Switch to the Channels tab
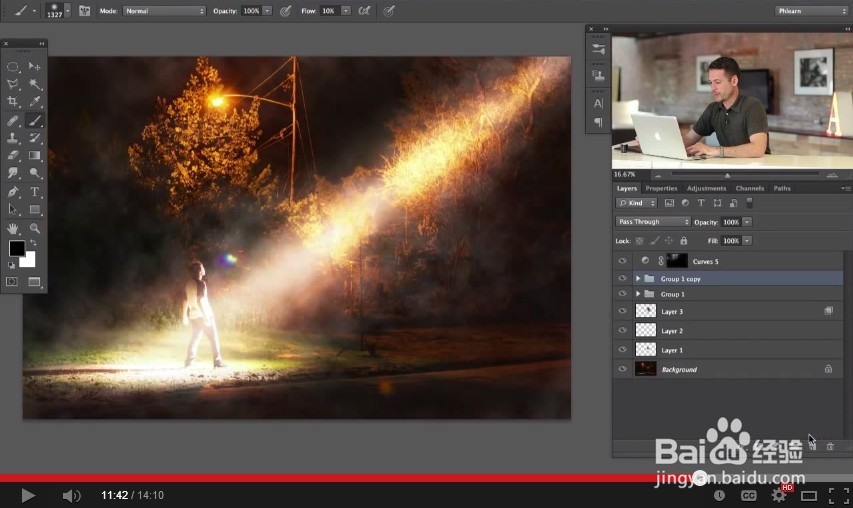The width and height of the screenshot is (853, 508). 750,188
